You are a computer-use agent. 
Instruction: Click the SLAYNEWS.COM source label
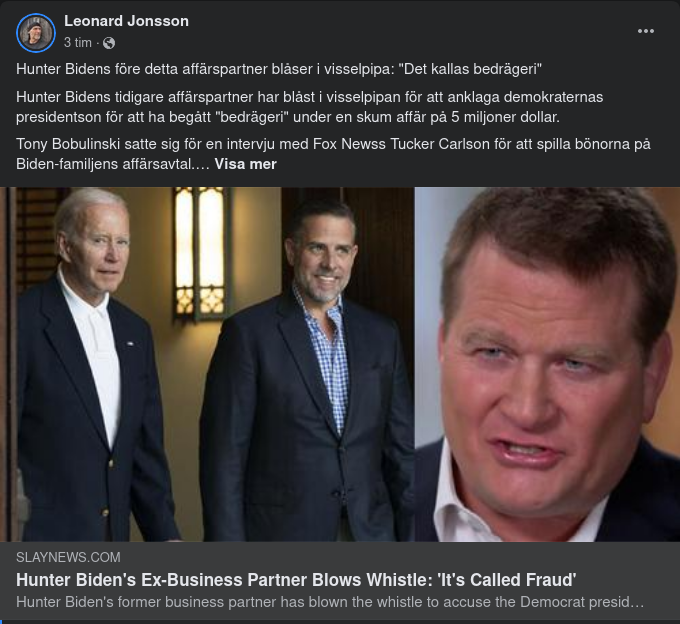[x=68, y=557]
